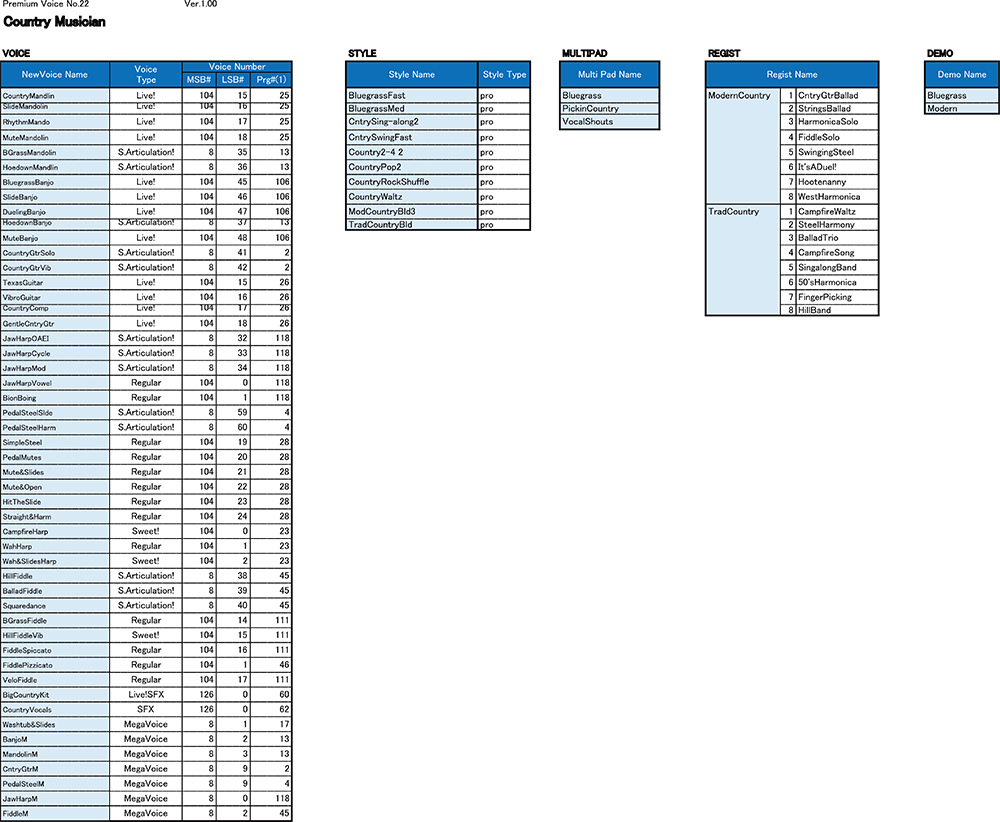The image size is (1000, 822).
Task: Select the Style Name column header
Action: point(411,75)
